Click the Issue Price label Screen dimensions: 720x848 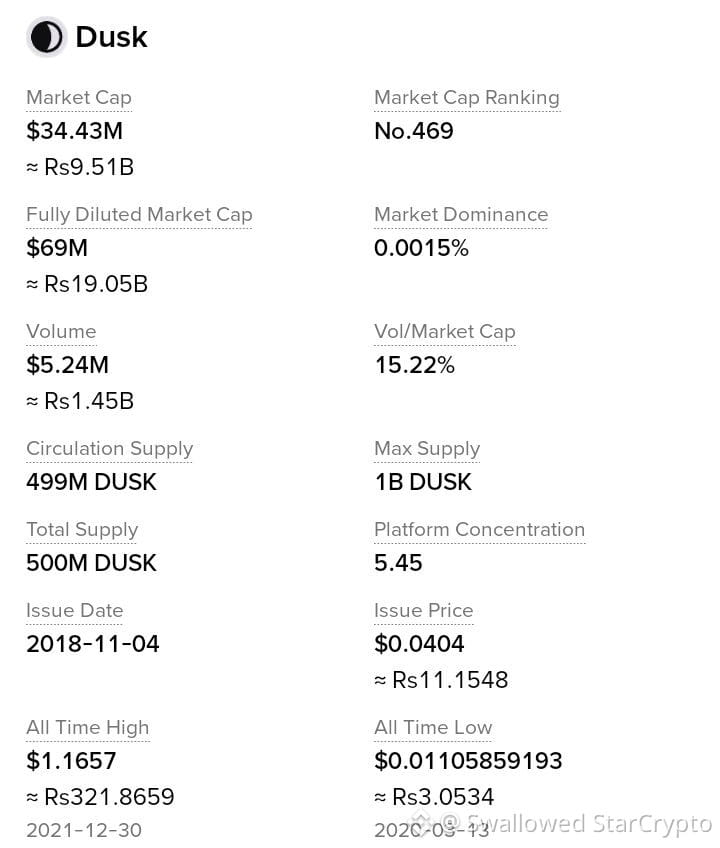(424, 611)
